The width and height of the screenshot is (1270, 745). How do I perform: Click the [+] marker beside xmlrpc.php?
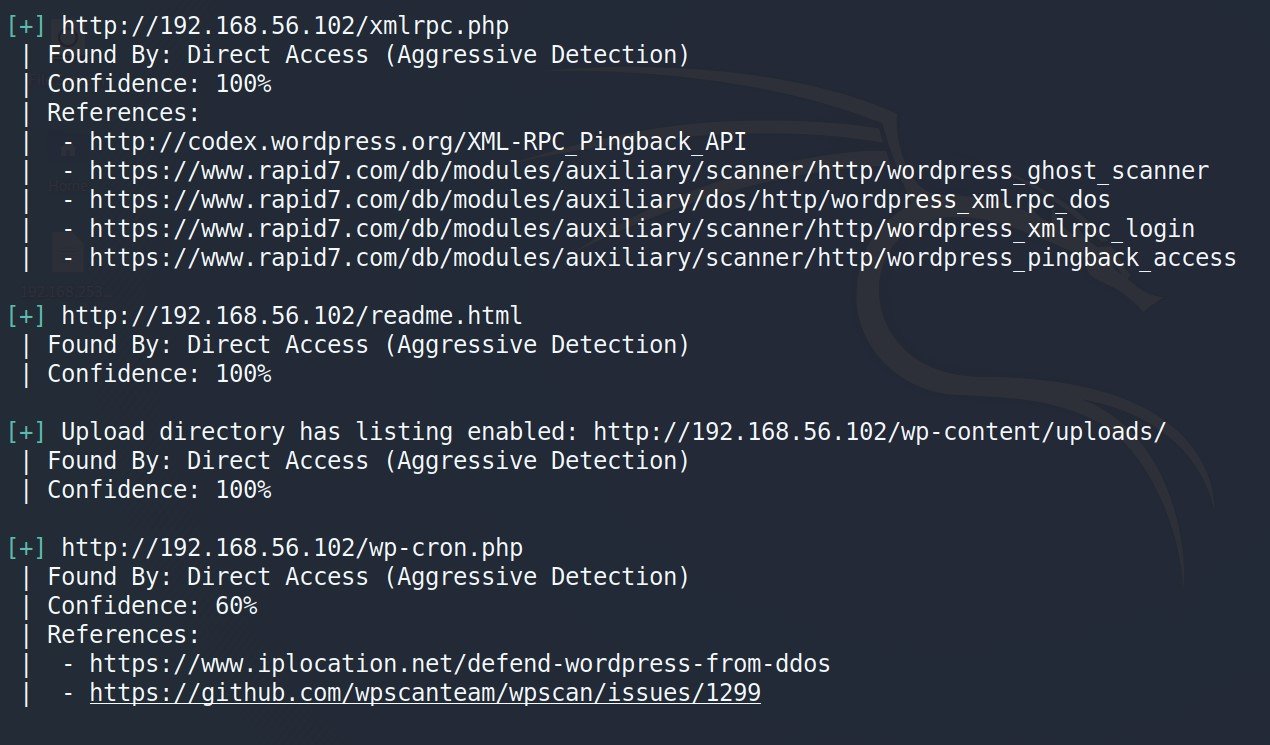26,26
